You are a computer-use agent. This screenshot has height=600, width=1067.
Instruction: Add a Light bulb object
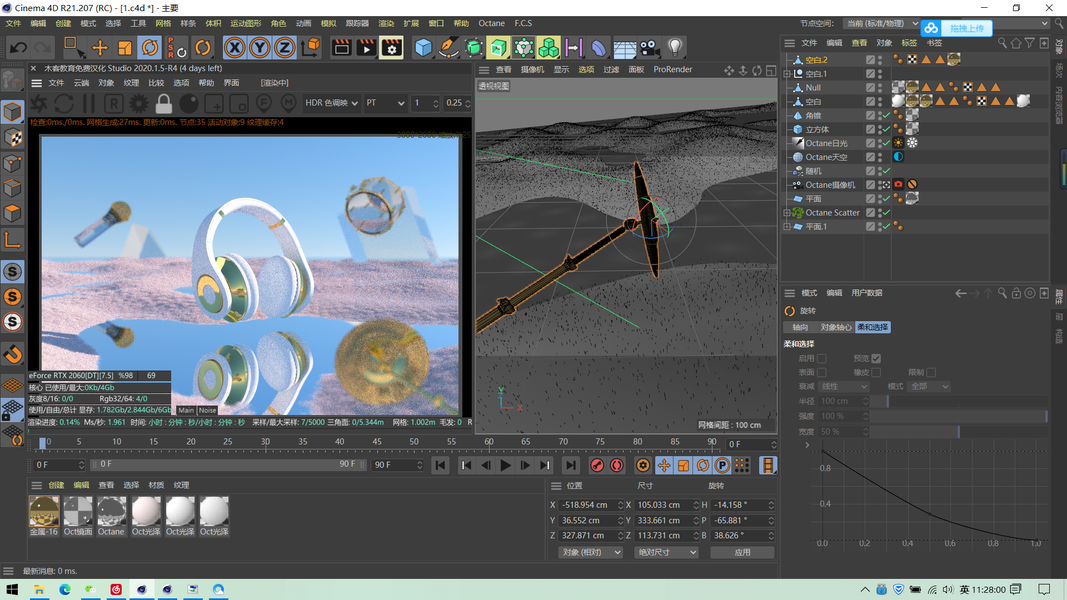coord(674,48)
